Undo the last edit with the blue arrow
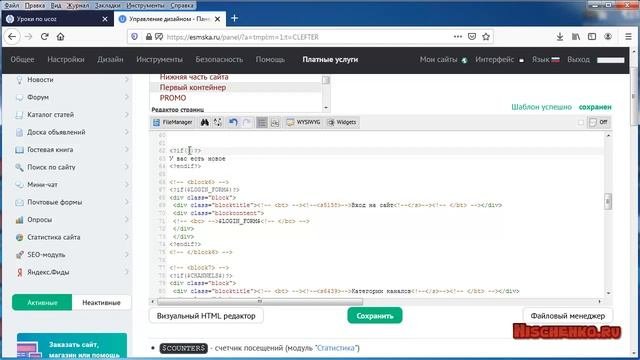 tap(233, 122)
